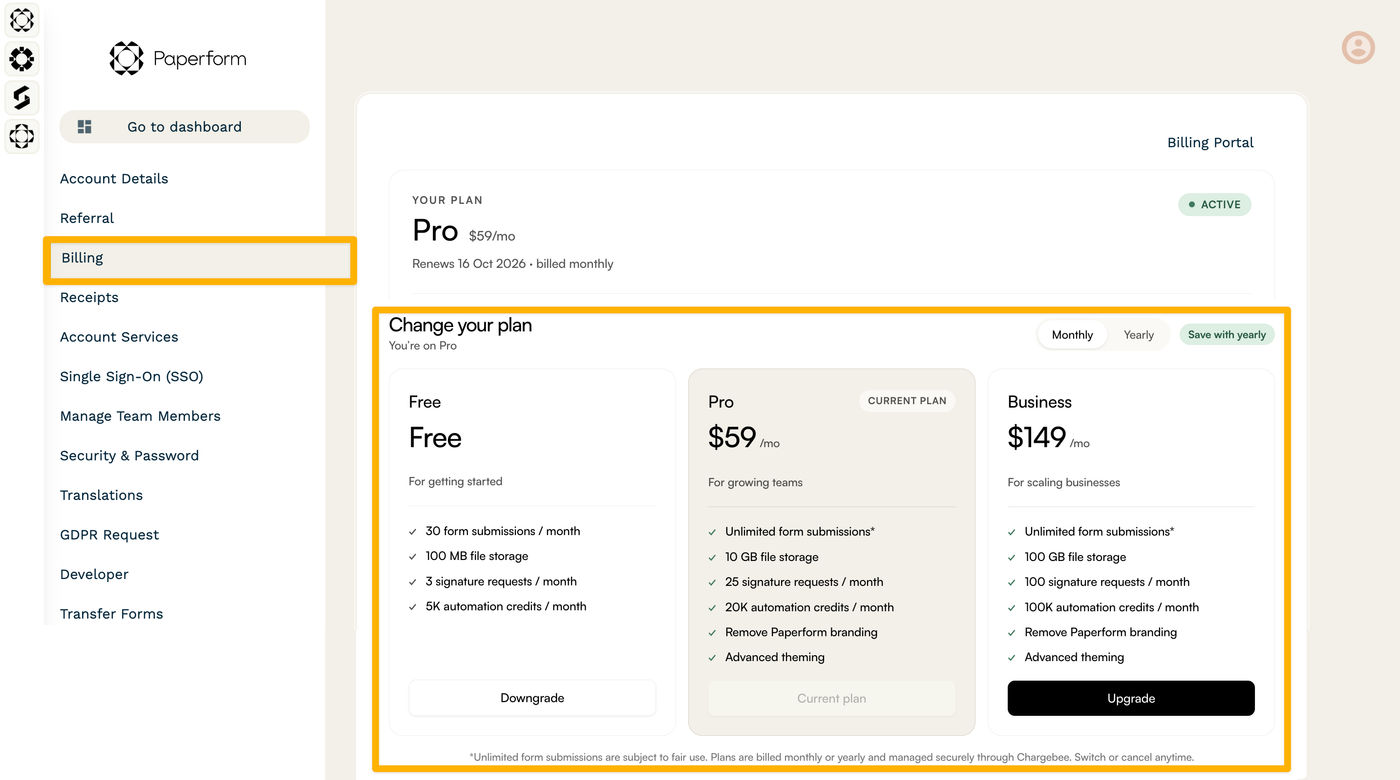
Task: Open the Billing Portal link
Action: (1210, 143)
